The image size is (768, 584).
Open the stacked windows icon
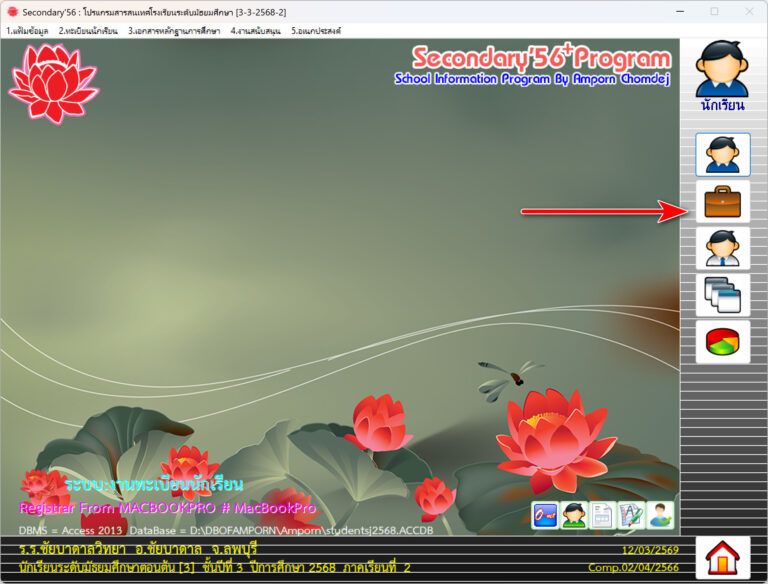(x=722, y=295)
